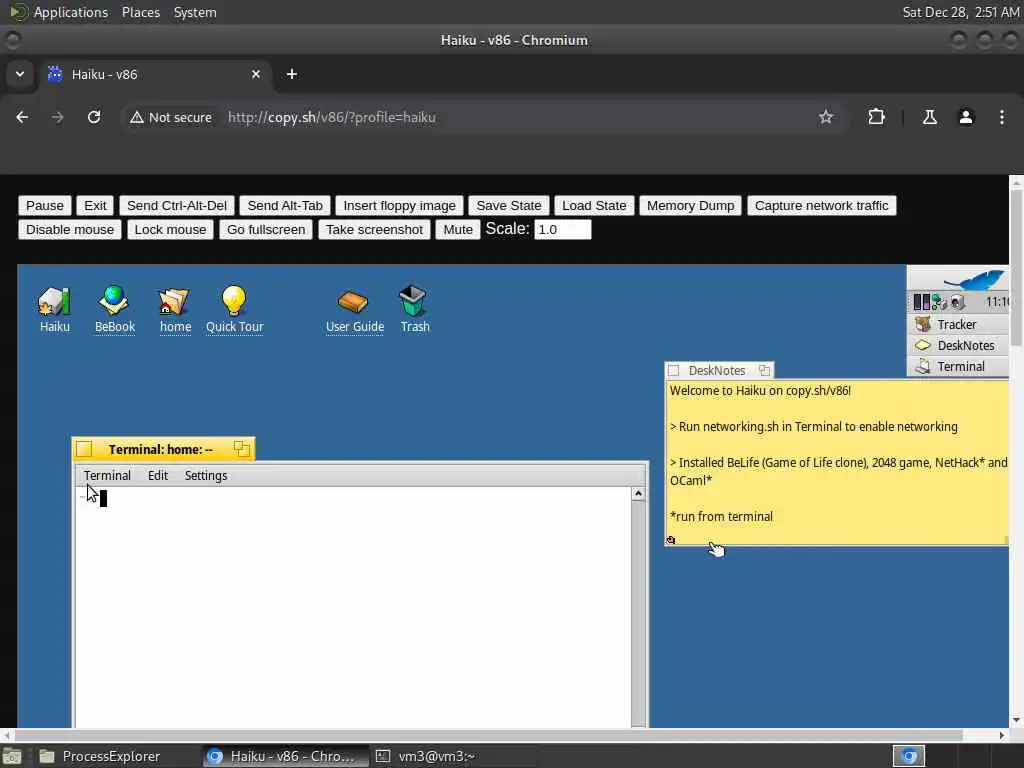Open the Places menu in top panel

tap(141, 12)
